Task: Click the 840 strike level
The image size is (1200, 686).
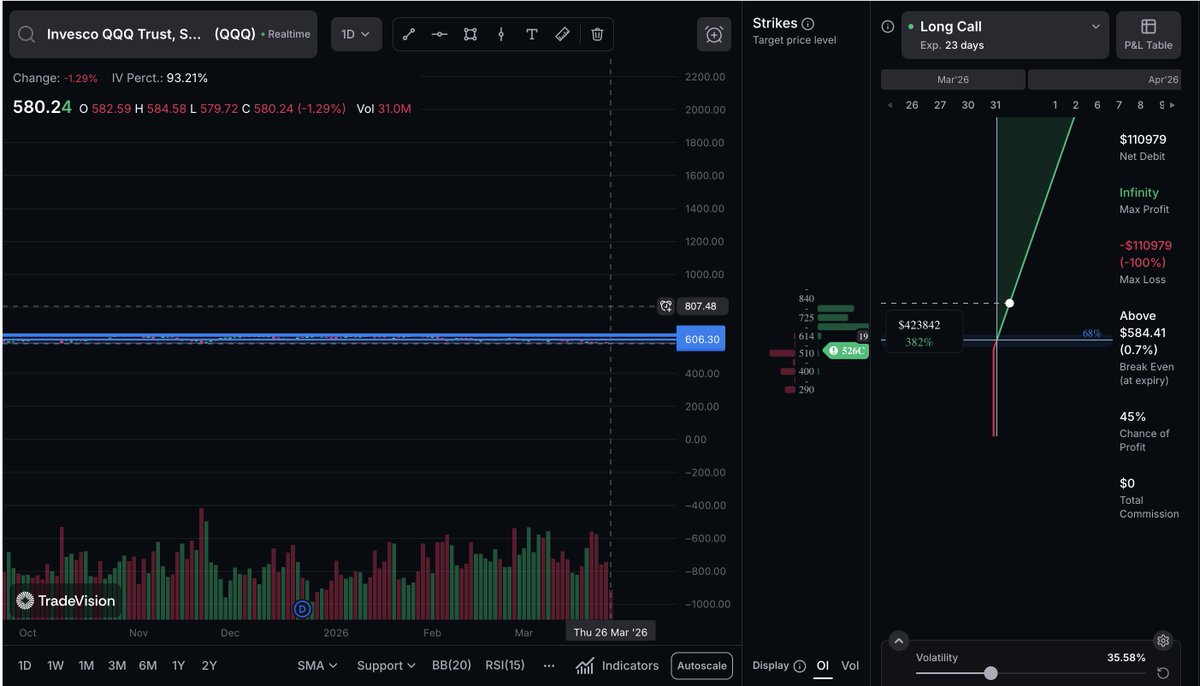Action: [x=806, y=298]
